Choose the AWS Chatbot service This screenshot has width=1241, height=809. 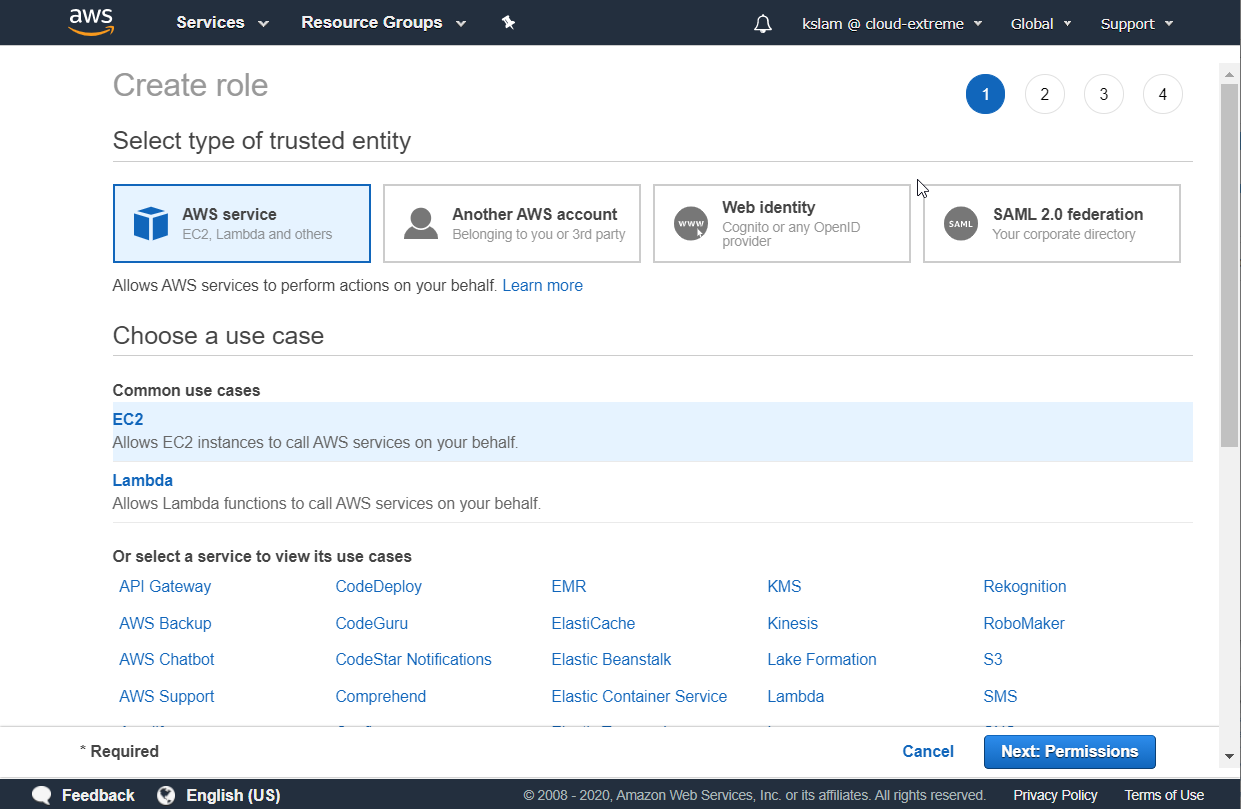166,659
